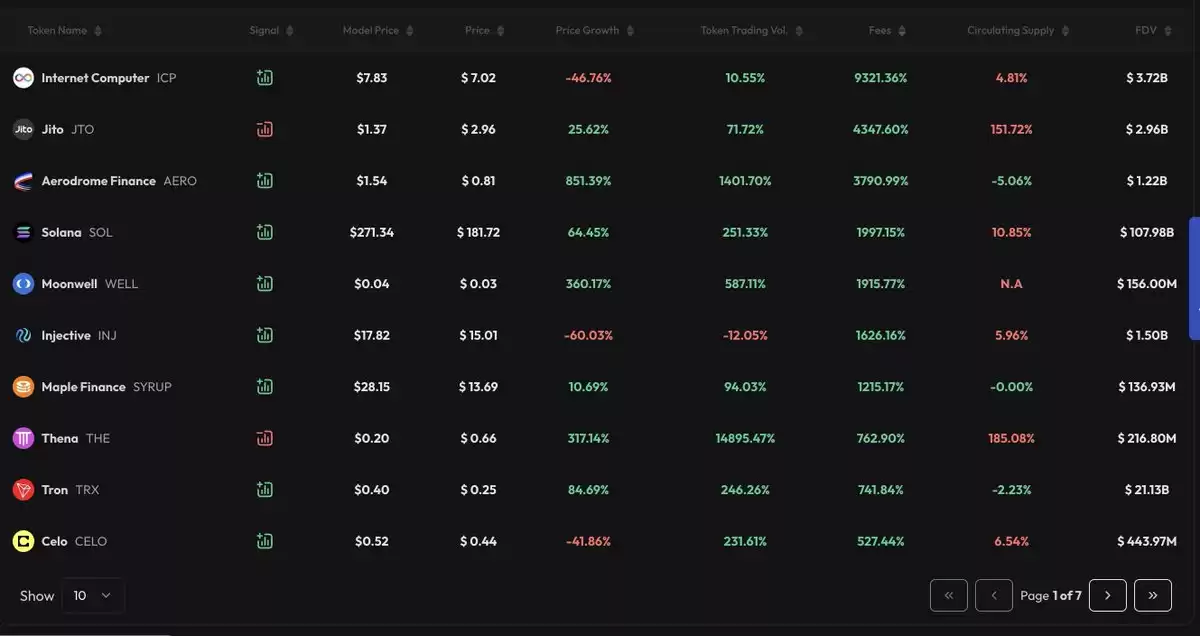The height and width of the screenshot is (636, 1200).
Task: Click the 185.08% circulating supply value
Action: click(1012, 438)
